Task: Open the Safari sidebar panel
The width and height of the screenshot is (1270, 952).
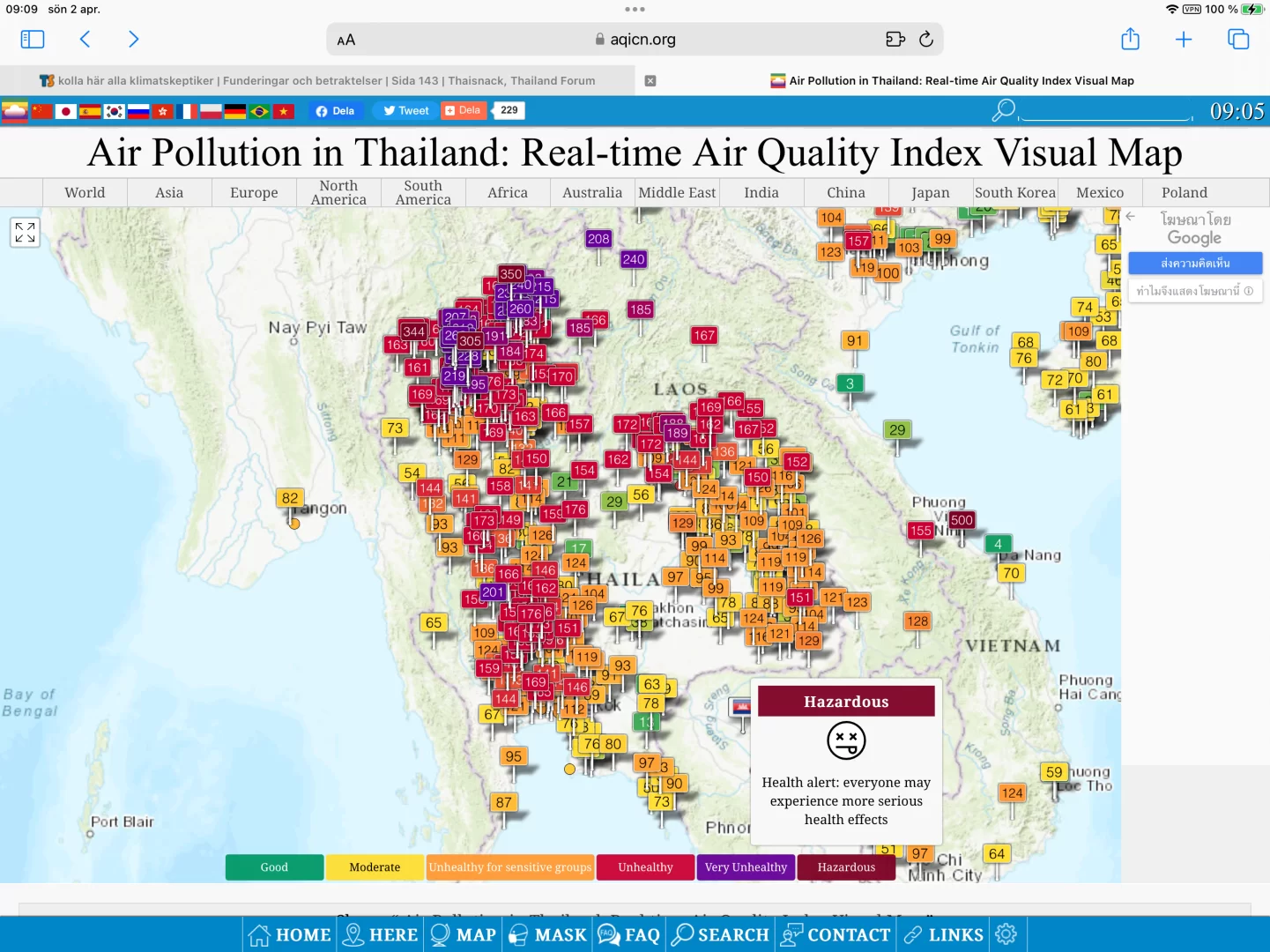Action: coord(33,39)
